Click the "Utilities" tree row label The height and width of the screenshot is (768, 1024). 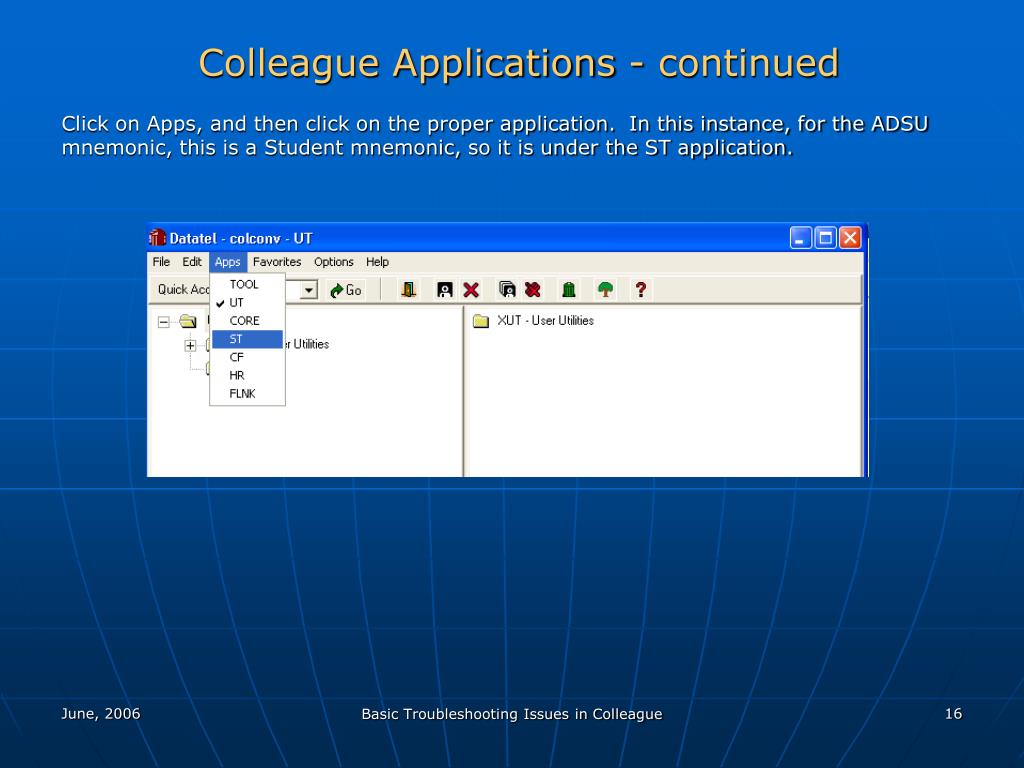[x=311, y=344]
